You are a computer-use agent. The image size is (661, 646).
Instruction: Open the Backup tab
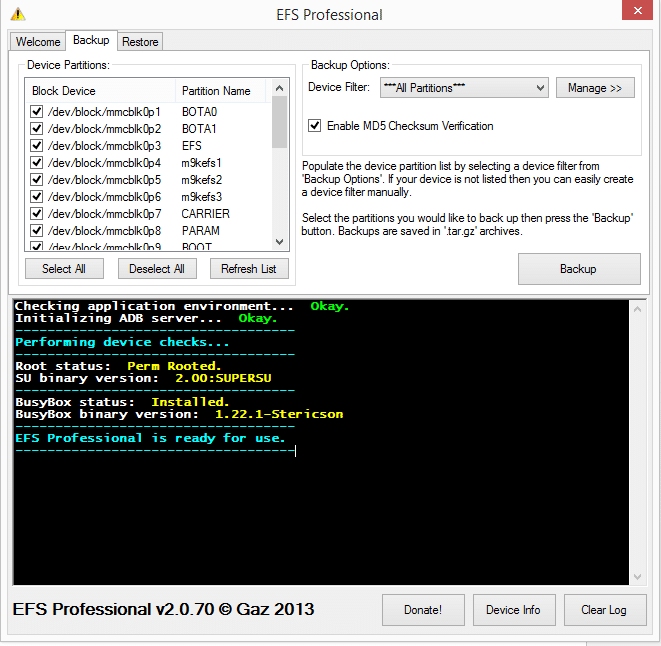91,40
